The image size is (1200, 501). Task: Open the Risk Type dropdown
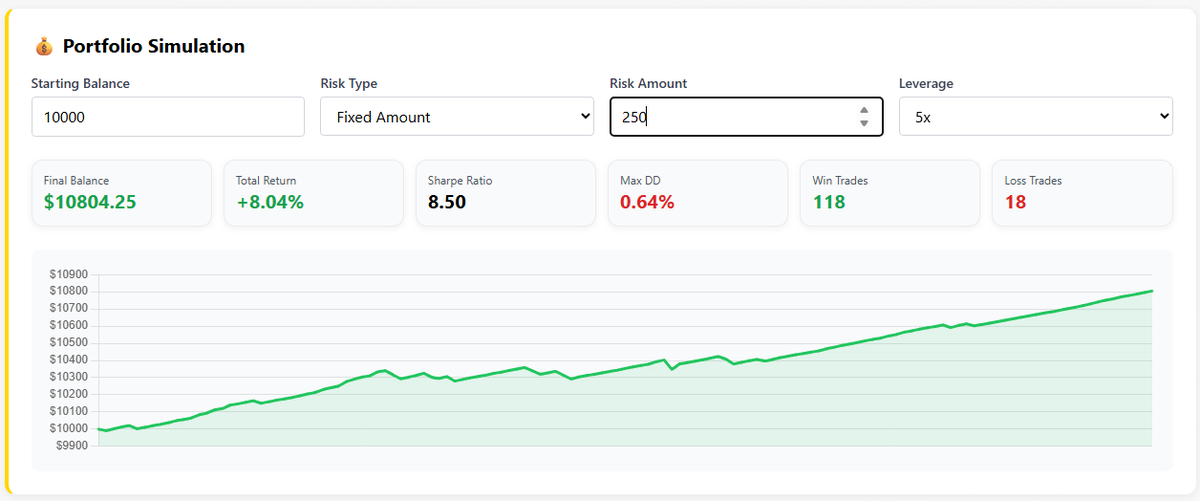pyautogui.click(x=457, y=117)
